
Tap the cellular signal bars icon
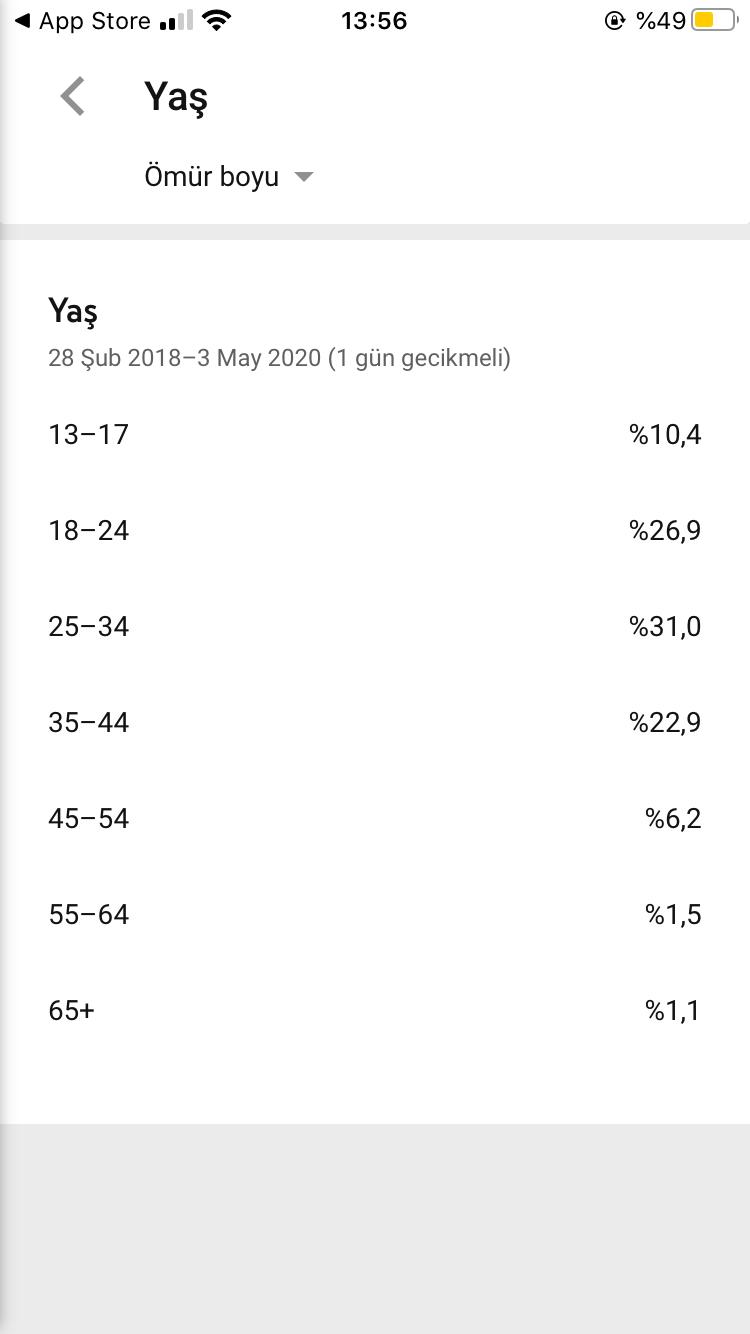[175, 21]
